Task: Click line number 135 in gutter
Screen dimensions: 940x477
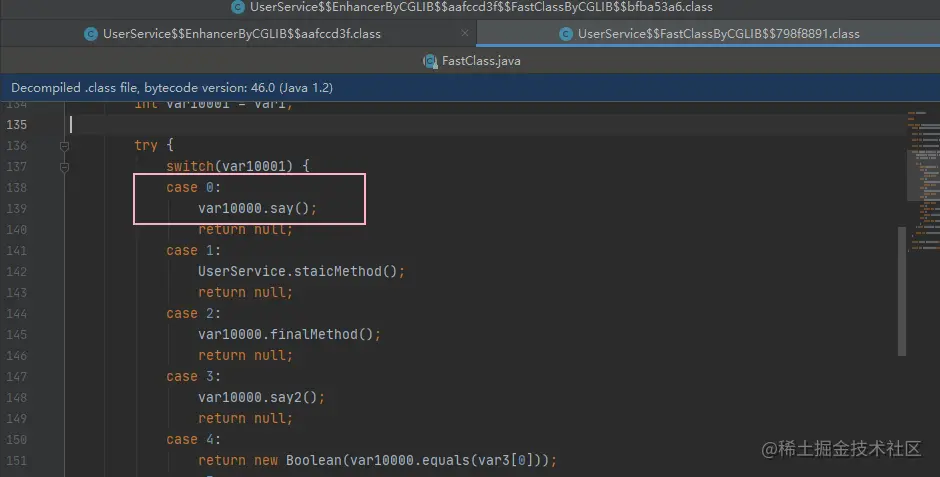Action: [17, 125]
